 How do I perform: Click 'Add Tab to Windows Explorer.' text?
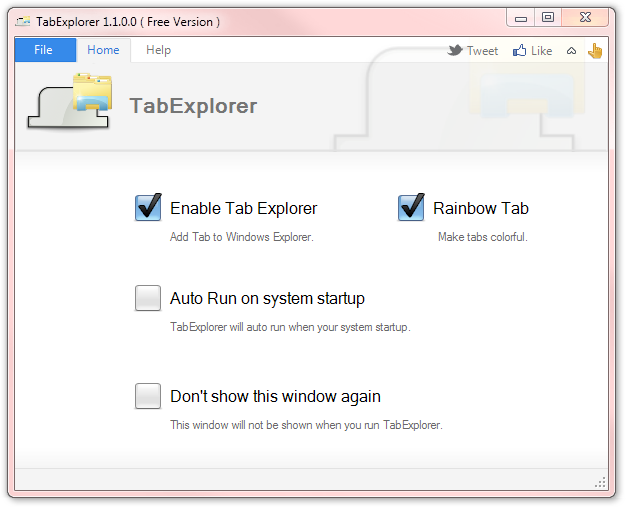point(242,237)
